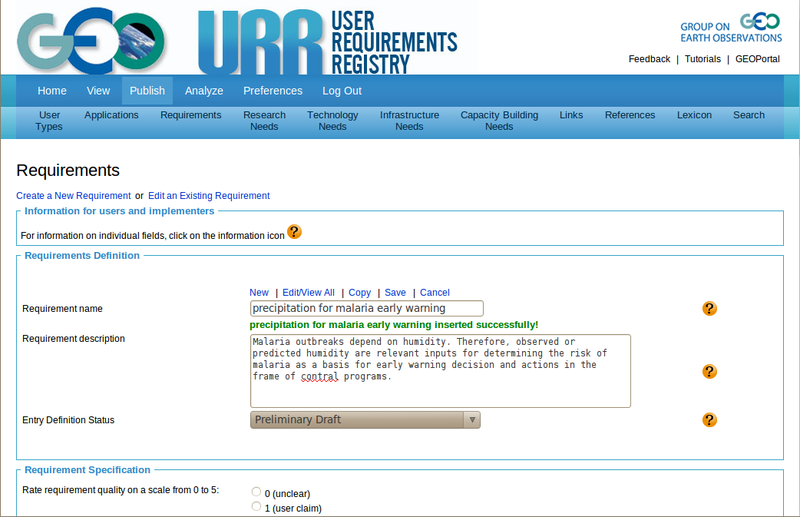
Task: Go to the Applications tab
Action: click(111, 115)
